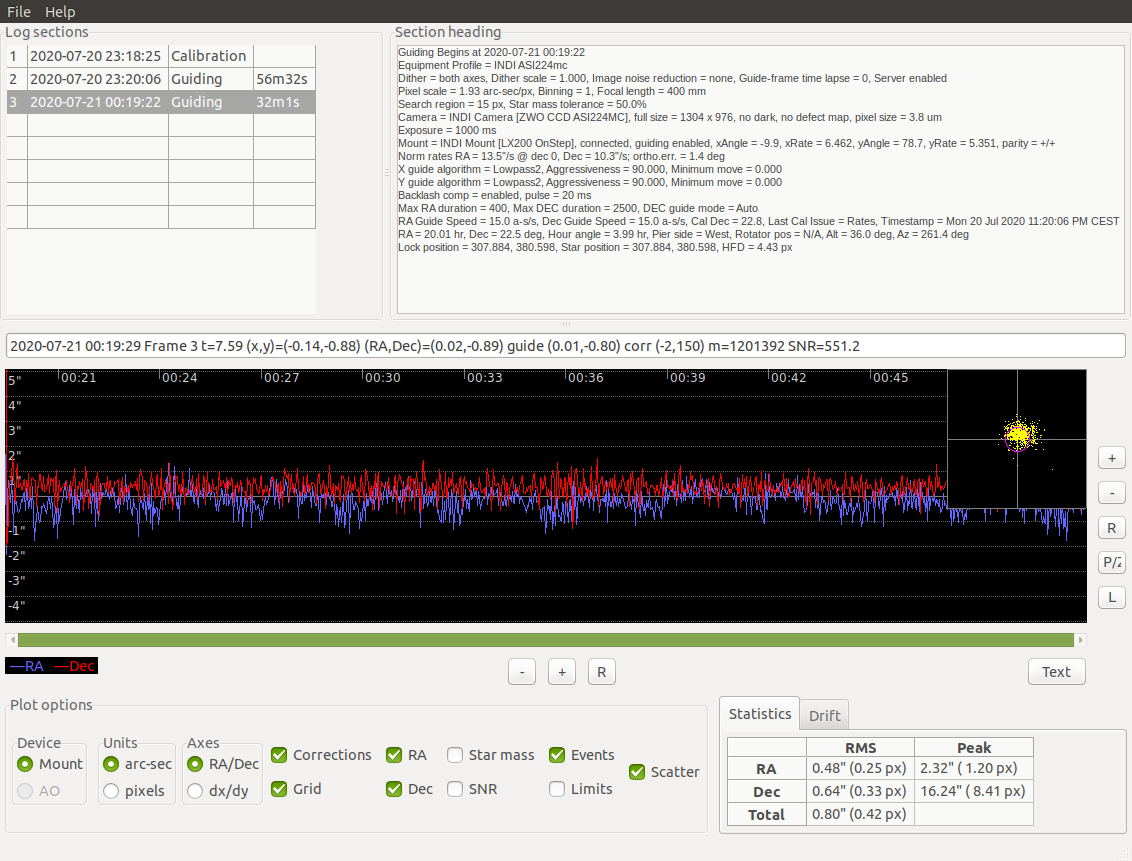Select the dx/dy axes radio button
This screenshot has width=1132, height=861.
click(x=195, y=791)
